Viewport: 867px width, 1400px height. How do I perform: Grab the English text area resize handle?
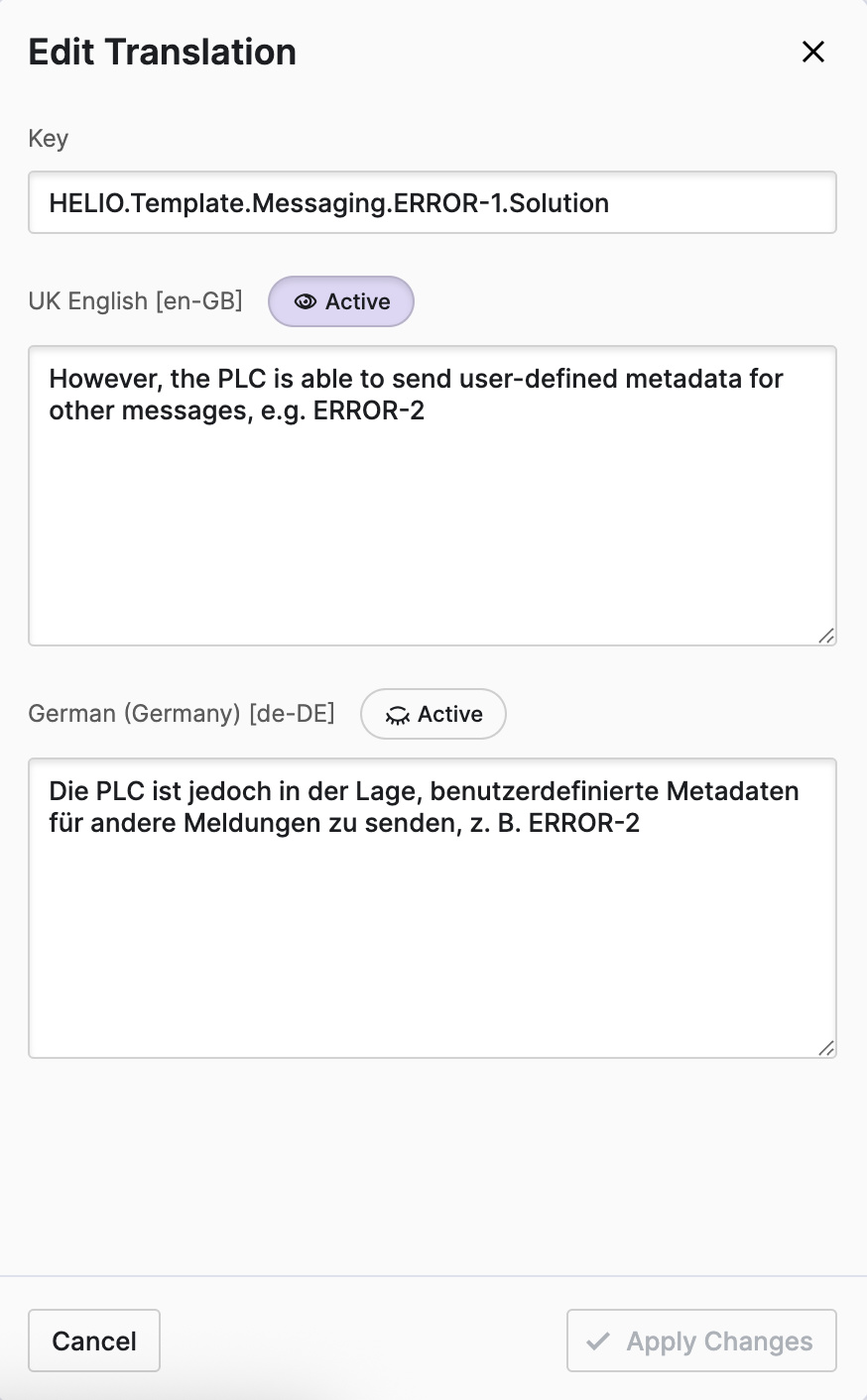[x=825, y=636]
